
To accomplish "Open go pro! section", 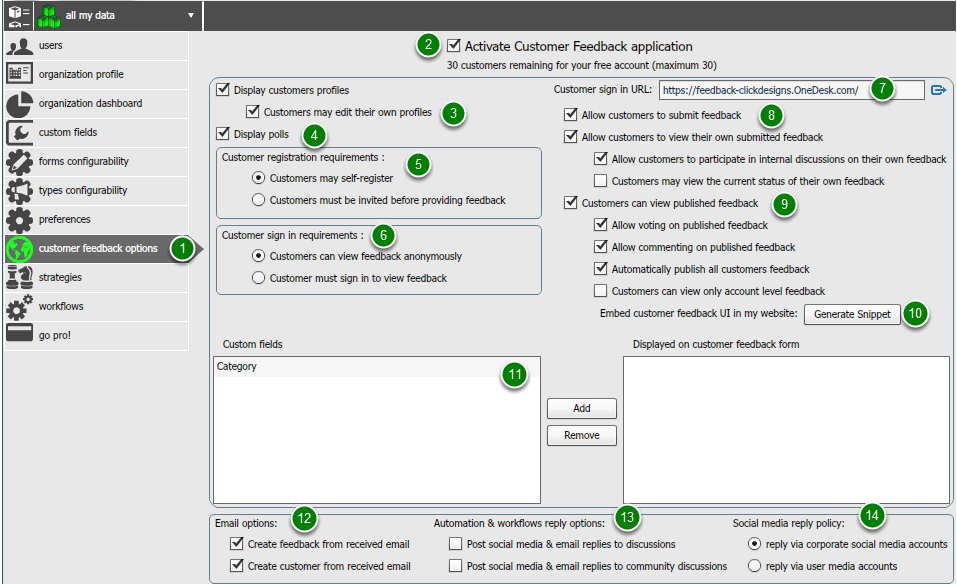I will [97, 336].
